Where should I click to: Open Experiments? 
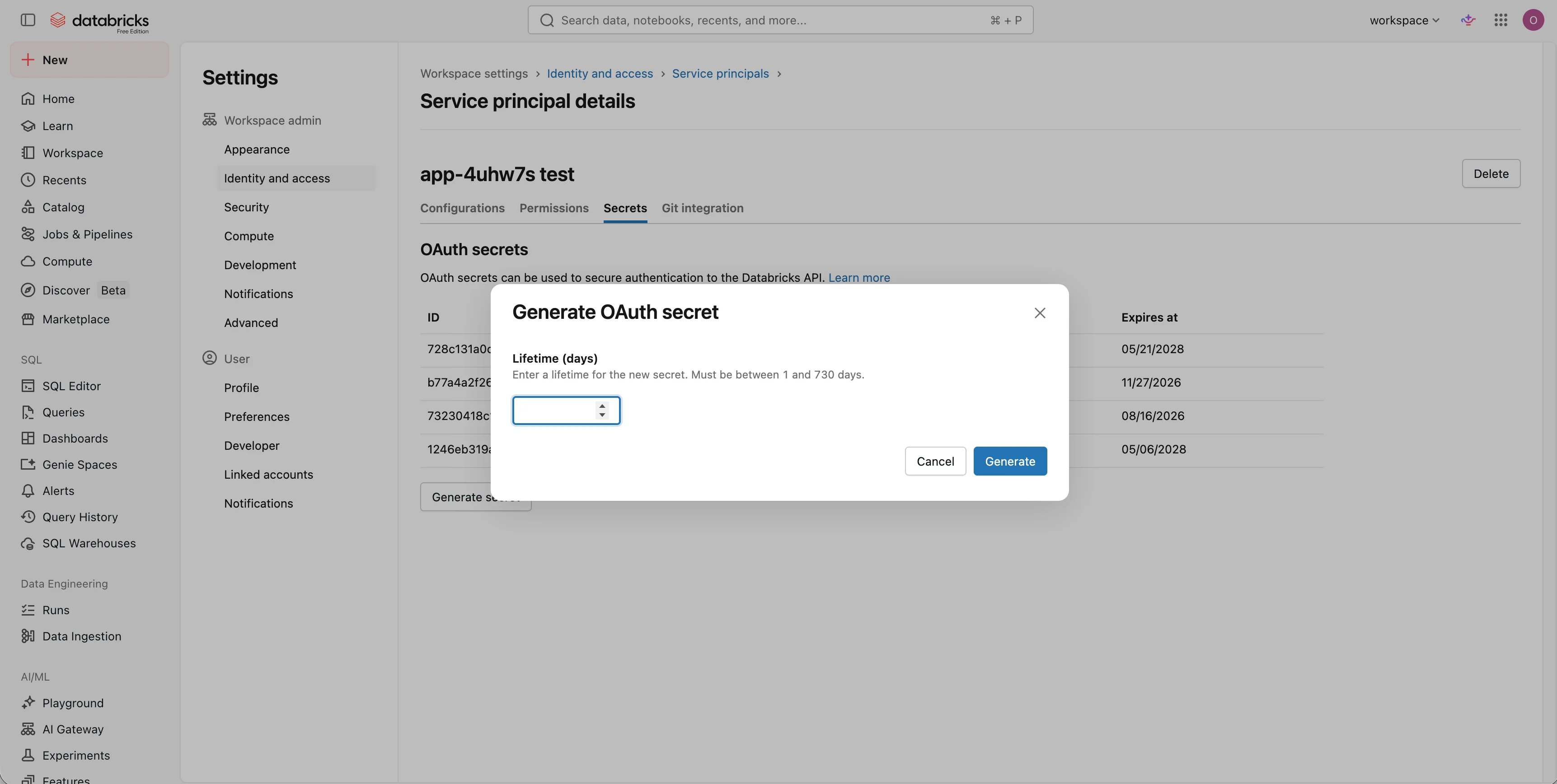[x=89, y=756]
